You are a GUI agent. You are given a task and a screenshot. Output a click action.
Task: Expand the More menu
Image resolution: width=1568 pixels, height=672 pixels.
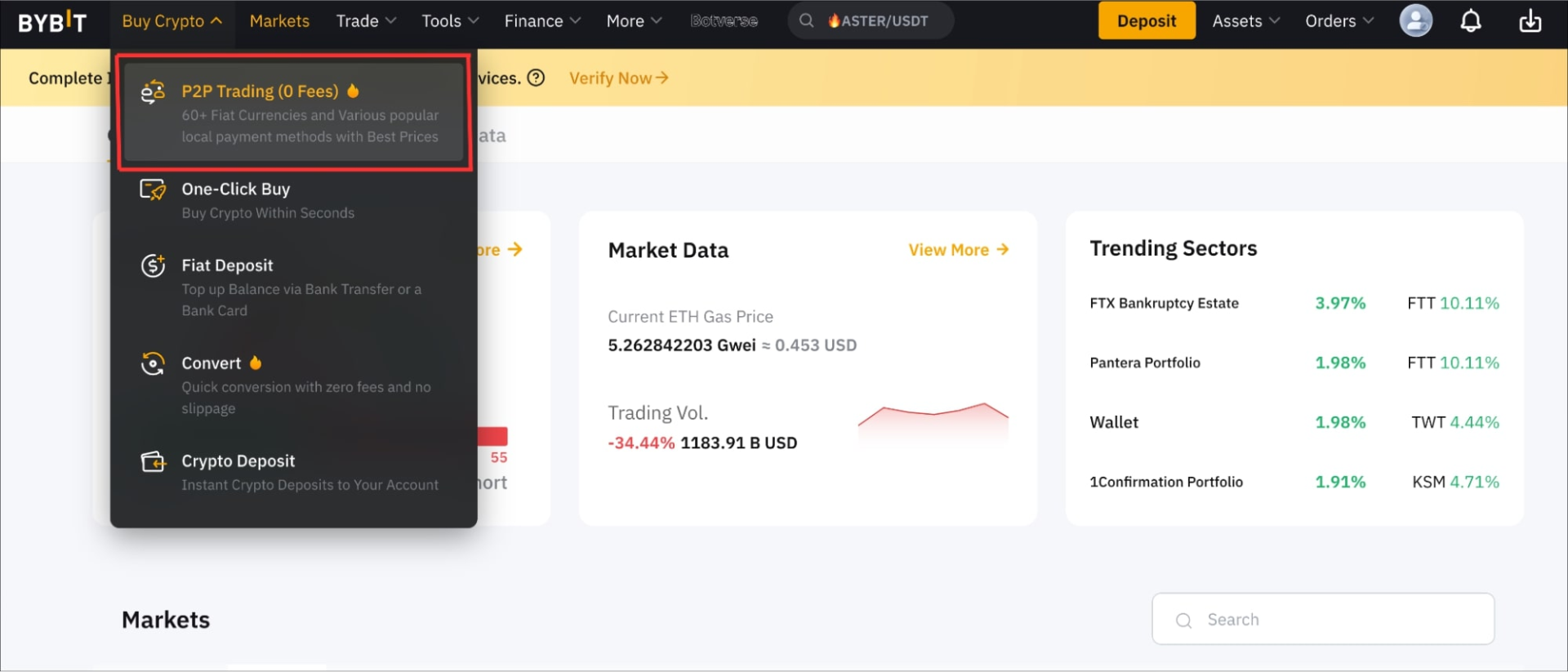click(634, 21)
